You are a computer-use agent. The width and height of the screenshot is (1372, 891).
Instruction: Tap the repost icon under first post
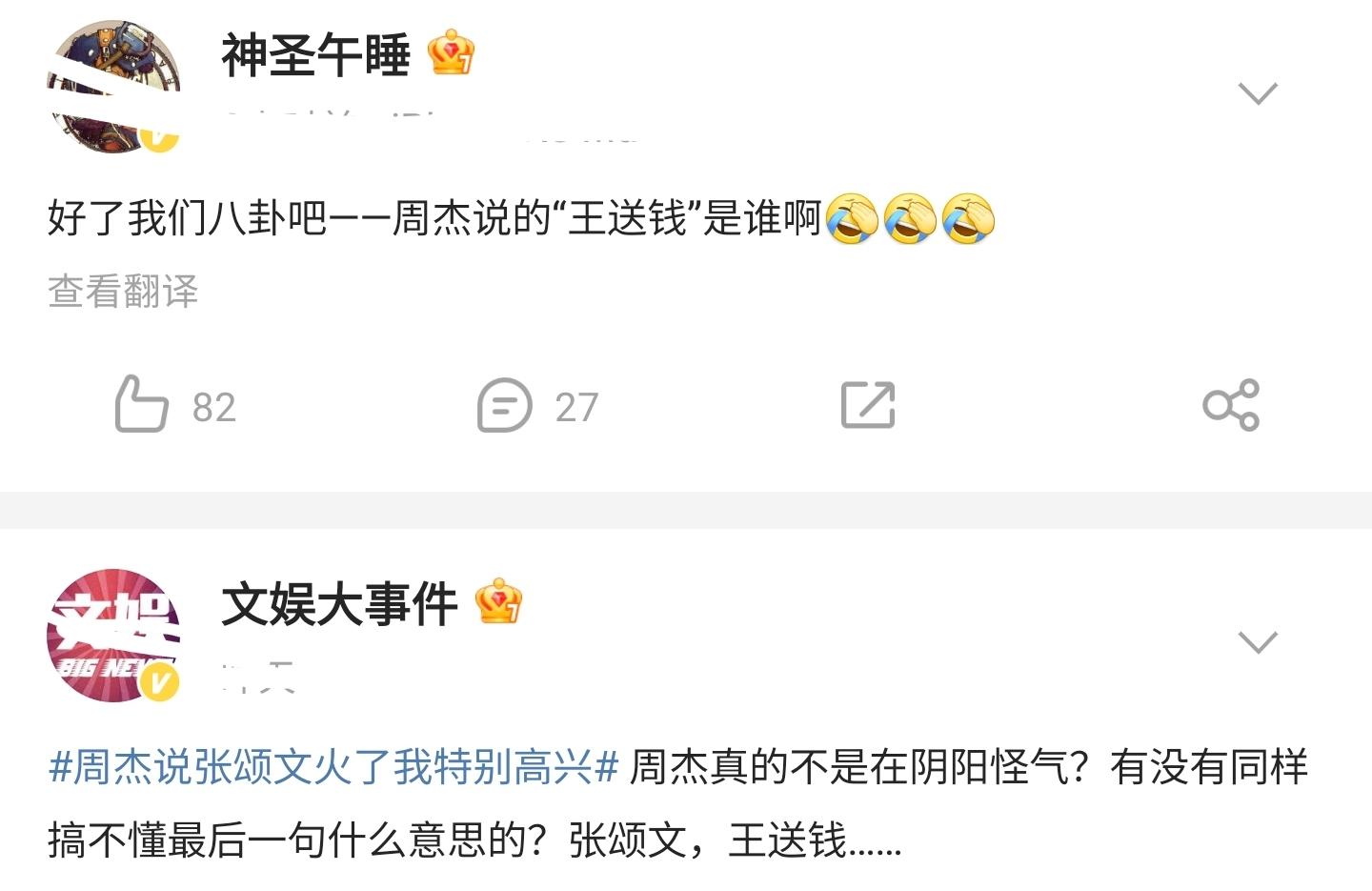click(x=868, y=405)
